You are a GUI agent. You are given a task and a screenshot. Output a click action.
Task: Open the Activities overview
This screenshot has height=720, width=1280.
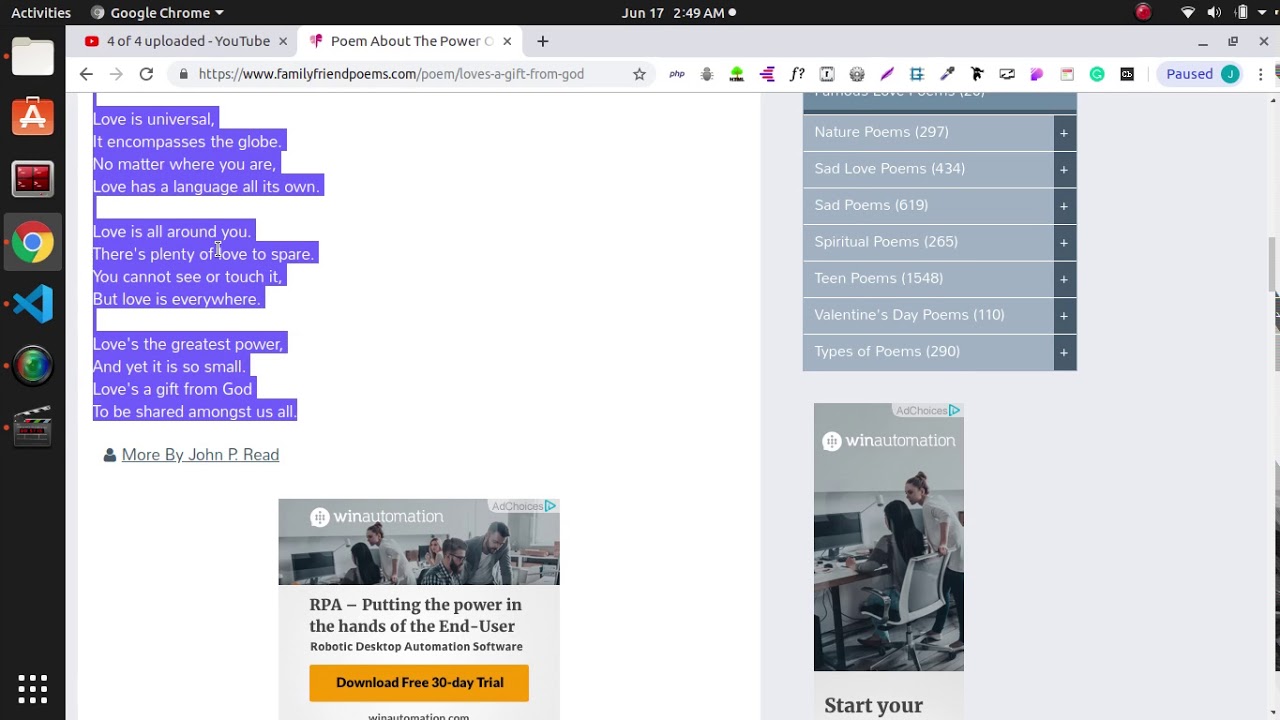point(41,13)
